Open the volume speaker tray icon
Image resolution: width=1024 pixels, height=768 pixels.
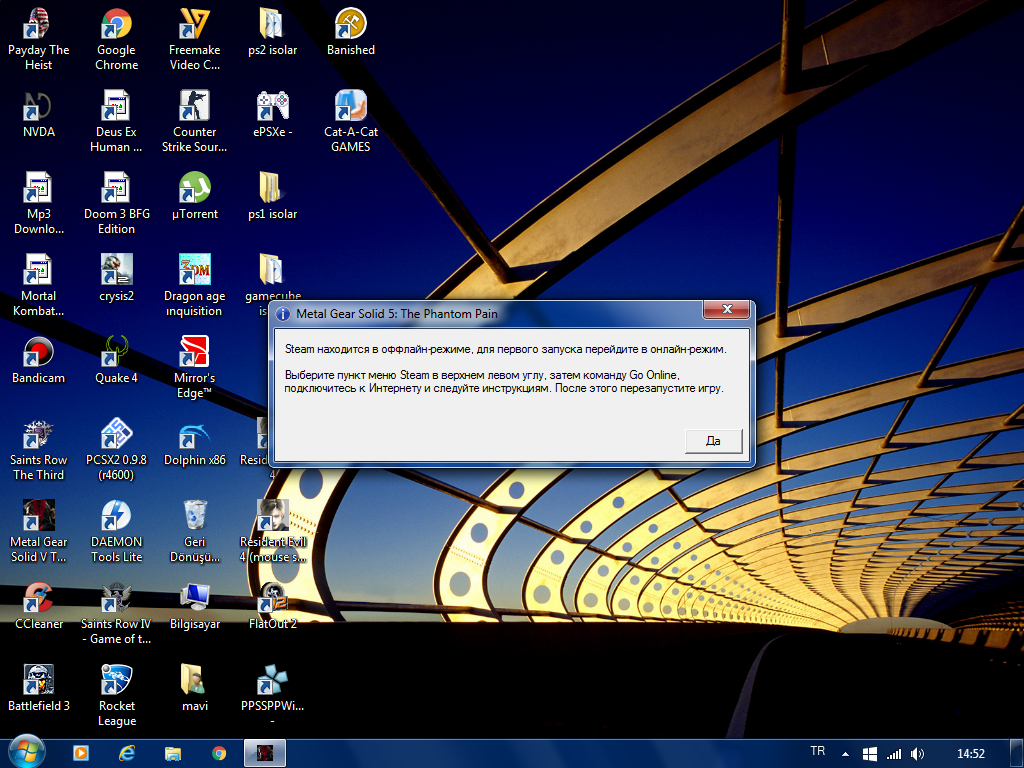917,754
